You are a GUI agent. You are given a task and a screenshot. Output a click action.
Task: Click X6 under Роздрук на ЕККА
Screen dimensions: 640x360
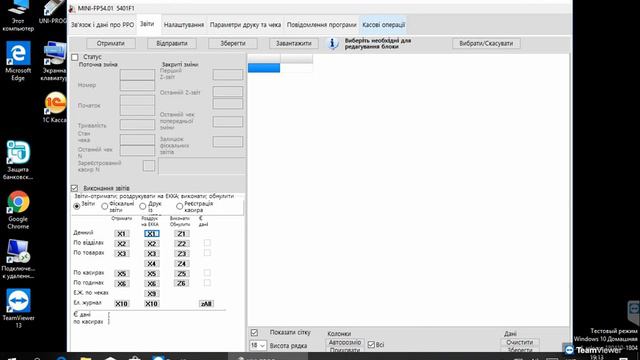pos(151,284)
